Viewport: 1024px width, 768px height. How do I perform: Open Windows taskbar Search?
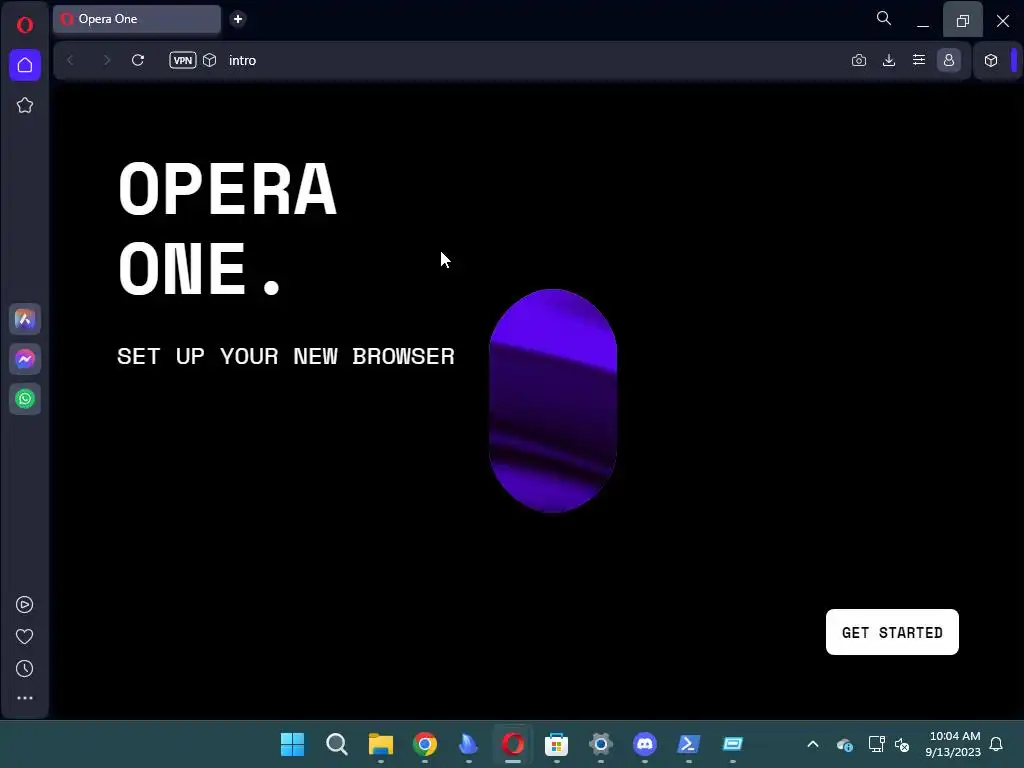tap(337, 744)
